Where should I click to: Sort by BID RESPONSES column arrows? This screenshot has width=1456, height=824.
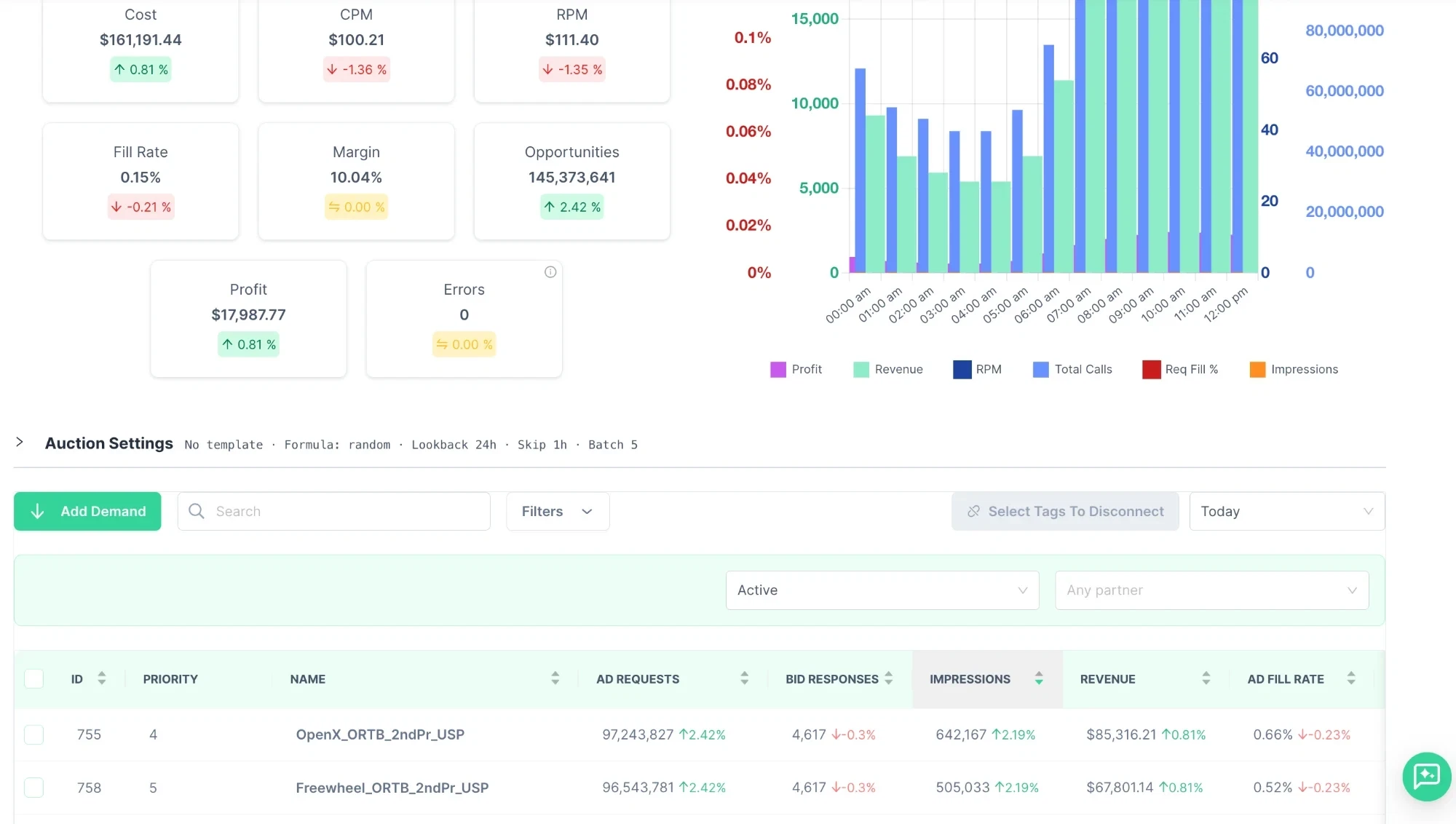click(889, 678)
